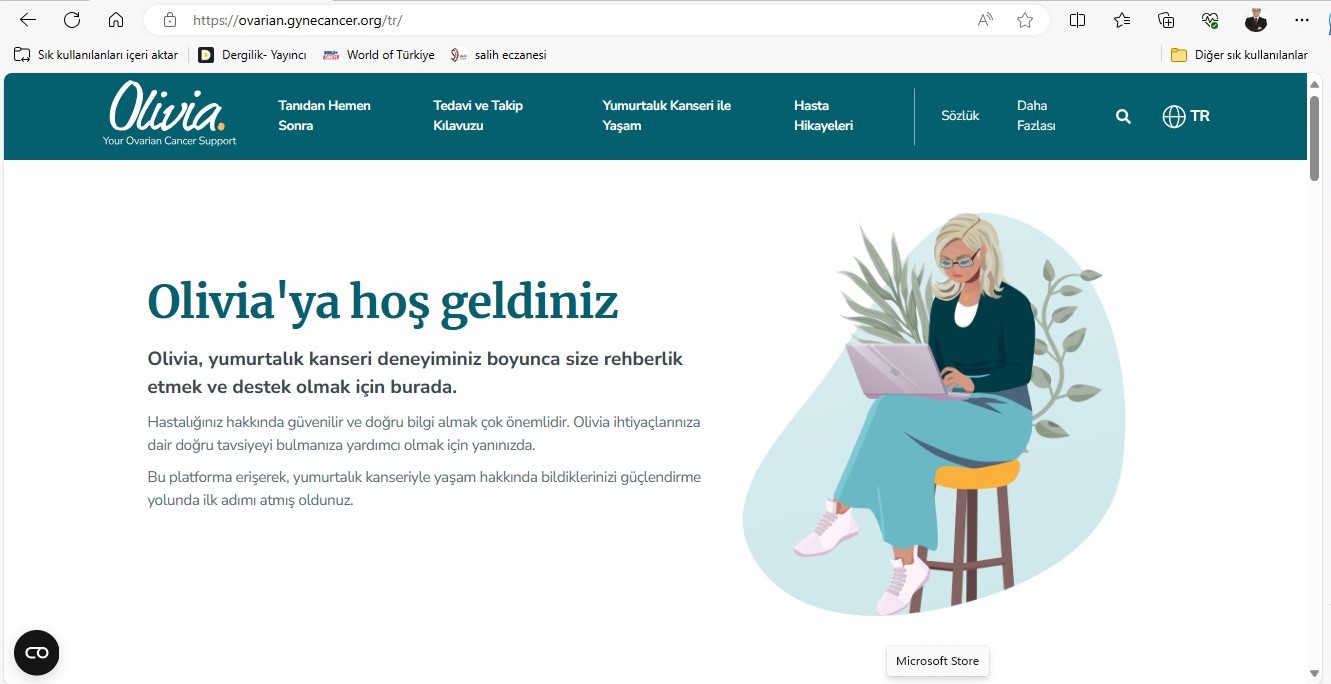Viewport: 1331px width, 684px height.
Task: Open the "Yumurtalık Kanseri ile Yaşam" menu
Action: click(x=666, y=115)
